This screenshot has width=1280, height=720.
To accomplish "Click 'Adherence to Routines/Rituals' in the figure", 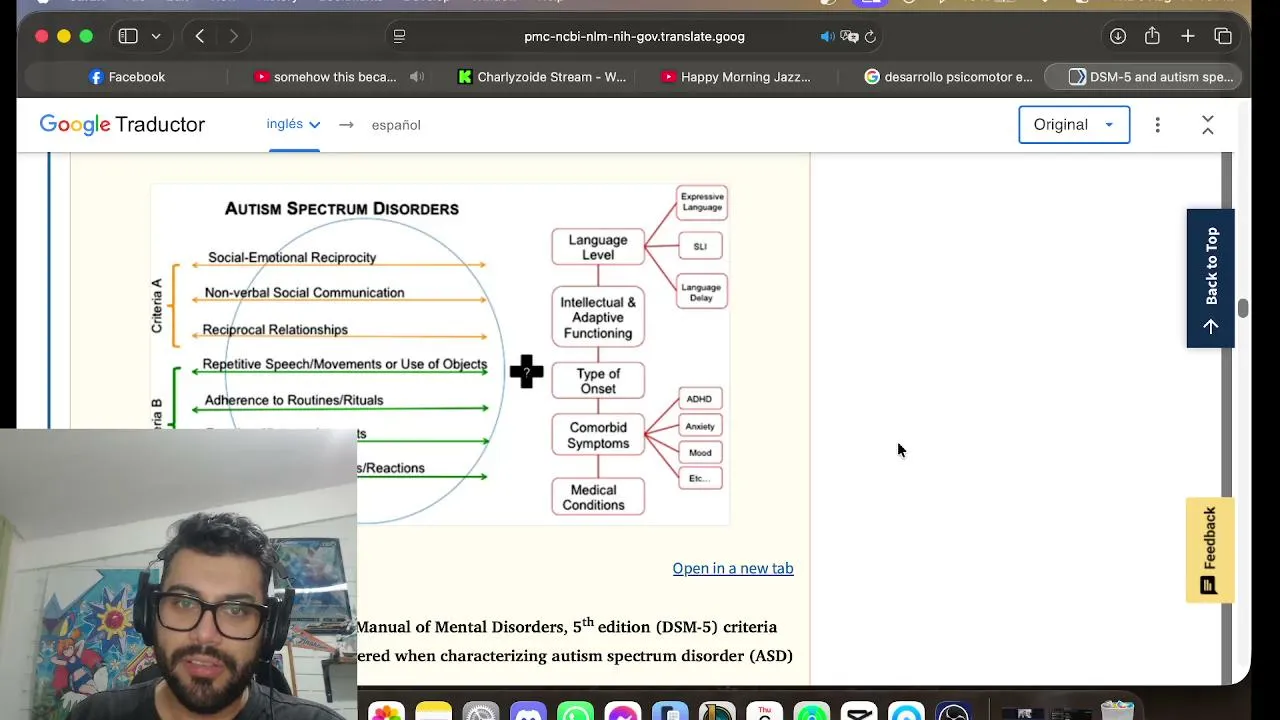I will 294,400.
